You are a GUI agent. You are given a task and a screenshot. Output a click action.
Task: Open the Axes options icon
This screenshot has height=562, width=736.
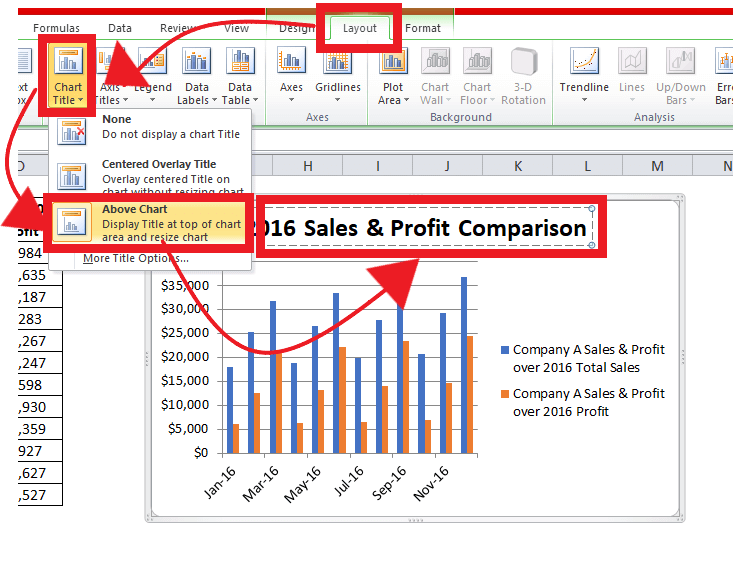[291, 61]
